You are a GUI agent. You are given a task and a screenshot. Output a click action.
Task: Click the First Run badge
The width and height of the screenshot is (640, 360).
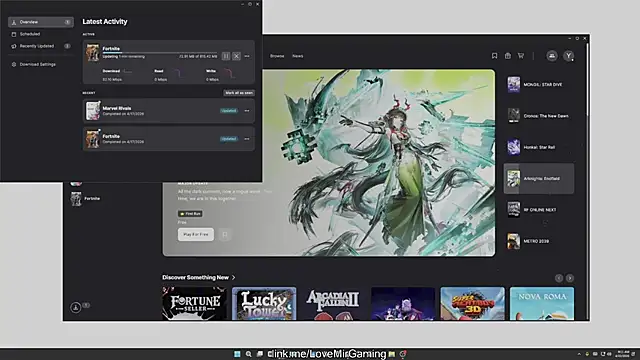point(190,213)
